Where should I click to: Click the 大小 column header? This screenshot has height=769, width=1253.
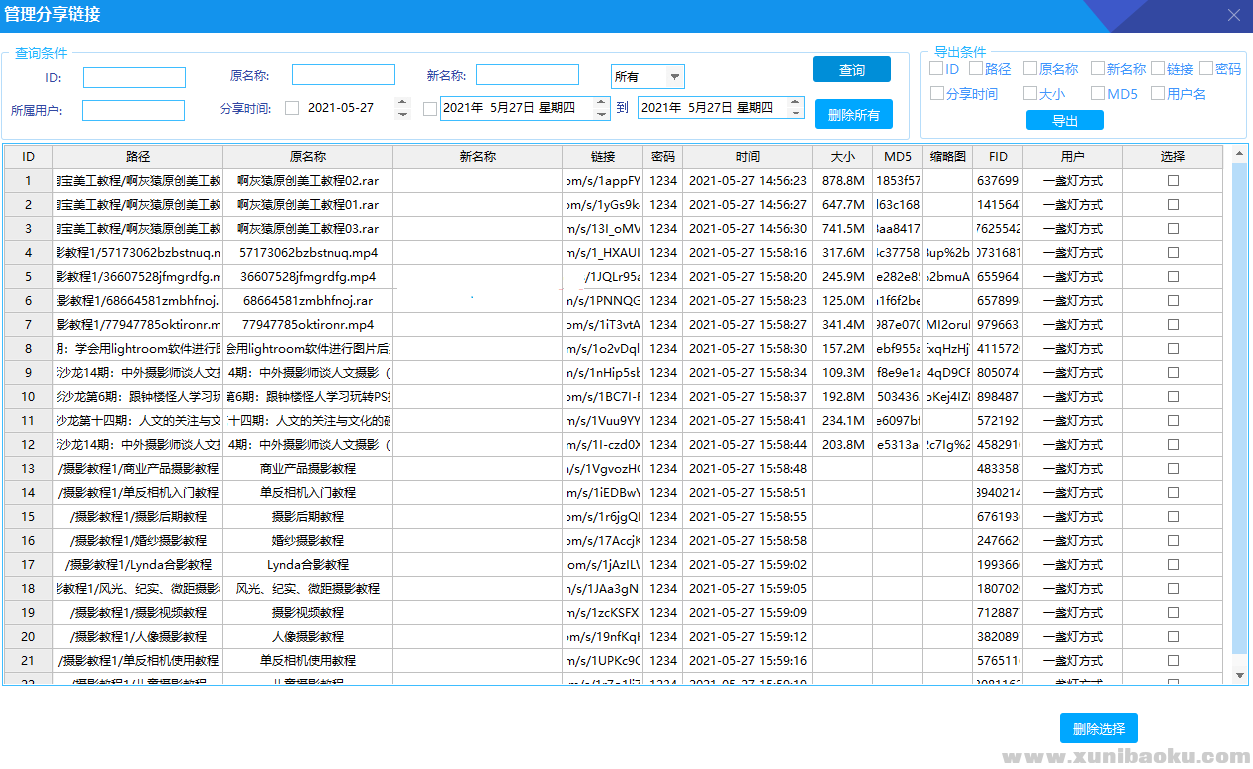pos(842,157)
